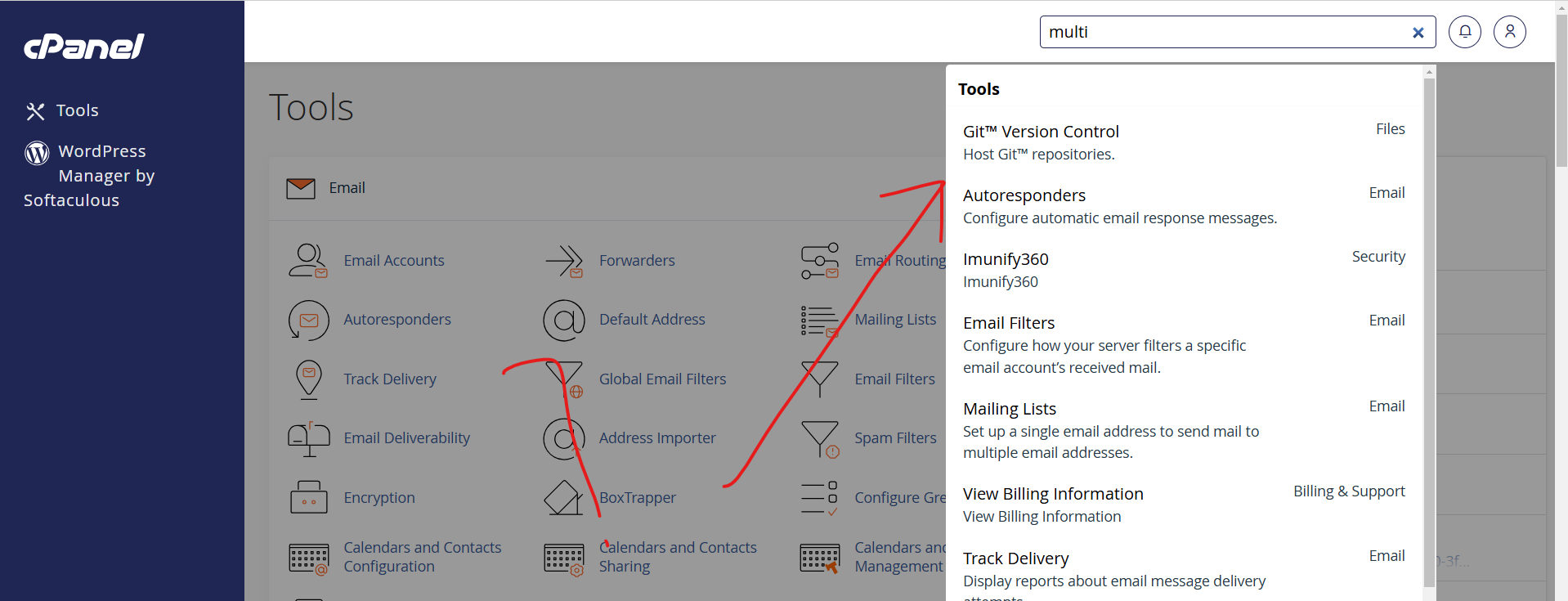Open View Billing Information result

tap(1052, 494)
